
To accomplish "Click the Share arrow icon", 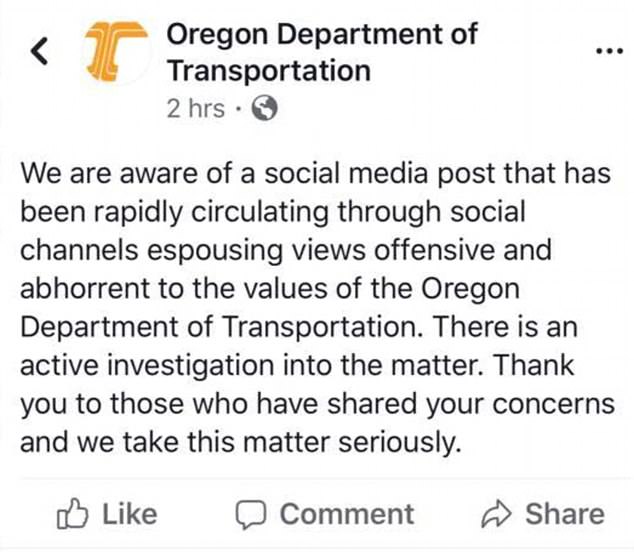I will coord(496,514).
